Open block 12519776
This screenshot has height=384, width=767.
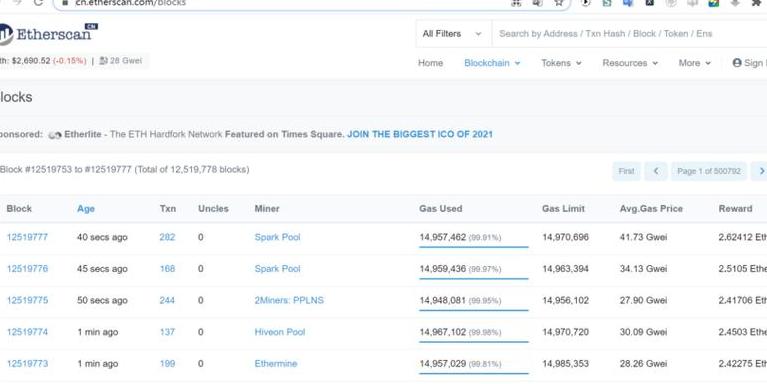click(x=27, y=269)
